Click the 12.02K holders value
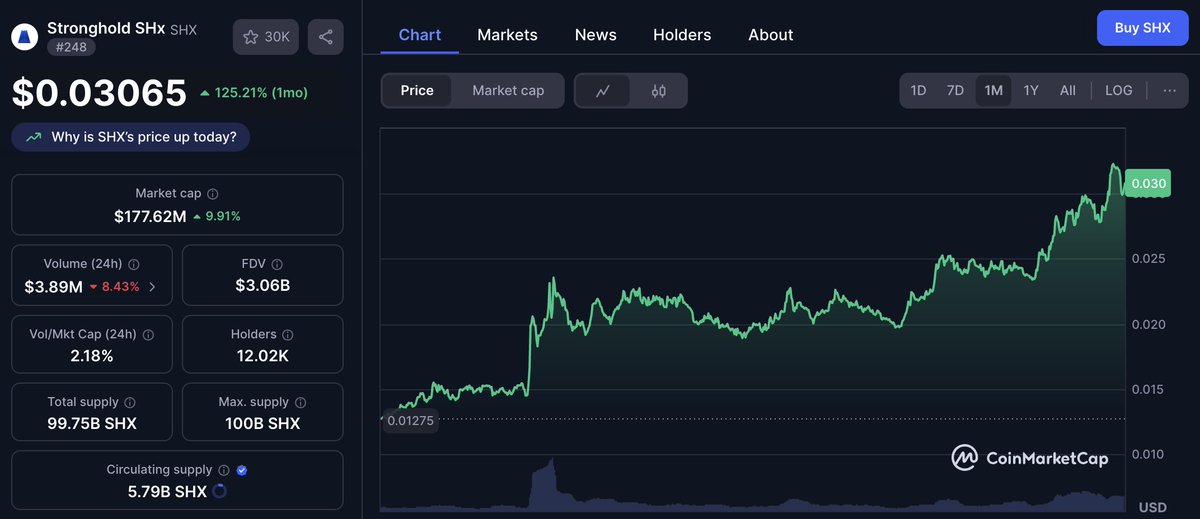 pyautogui.click(x=263, y=356)
